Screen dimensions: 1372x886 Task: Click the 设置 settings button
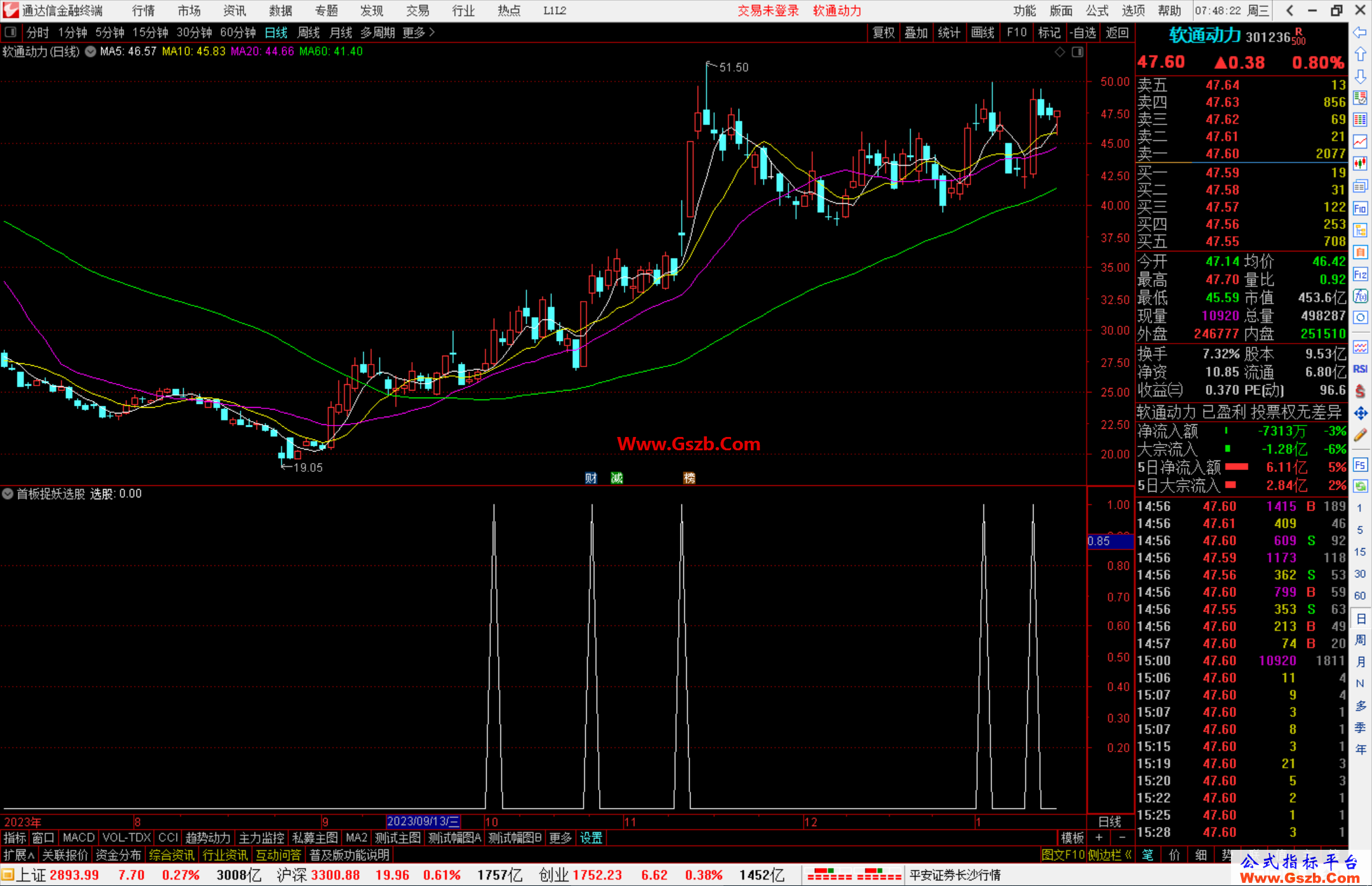pyautogui.click(x=591, y=838)
